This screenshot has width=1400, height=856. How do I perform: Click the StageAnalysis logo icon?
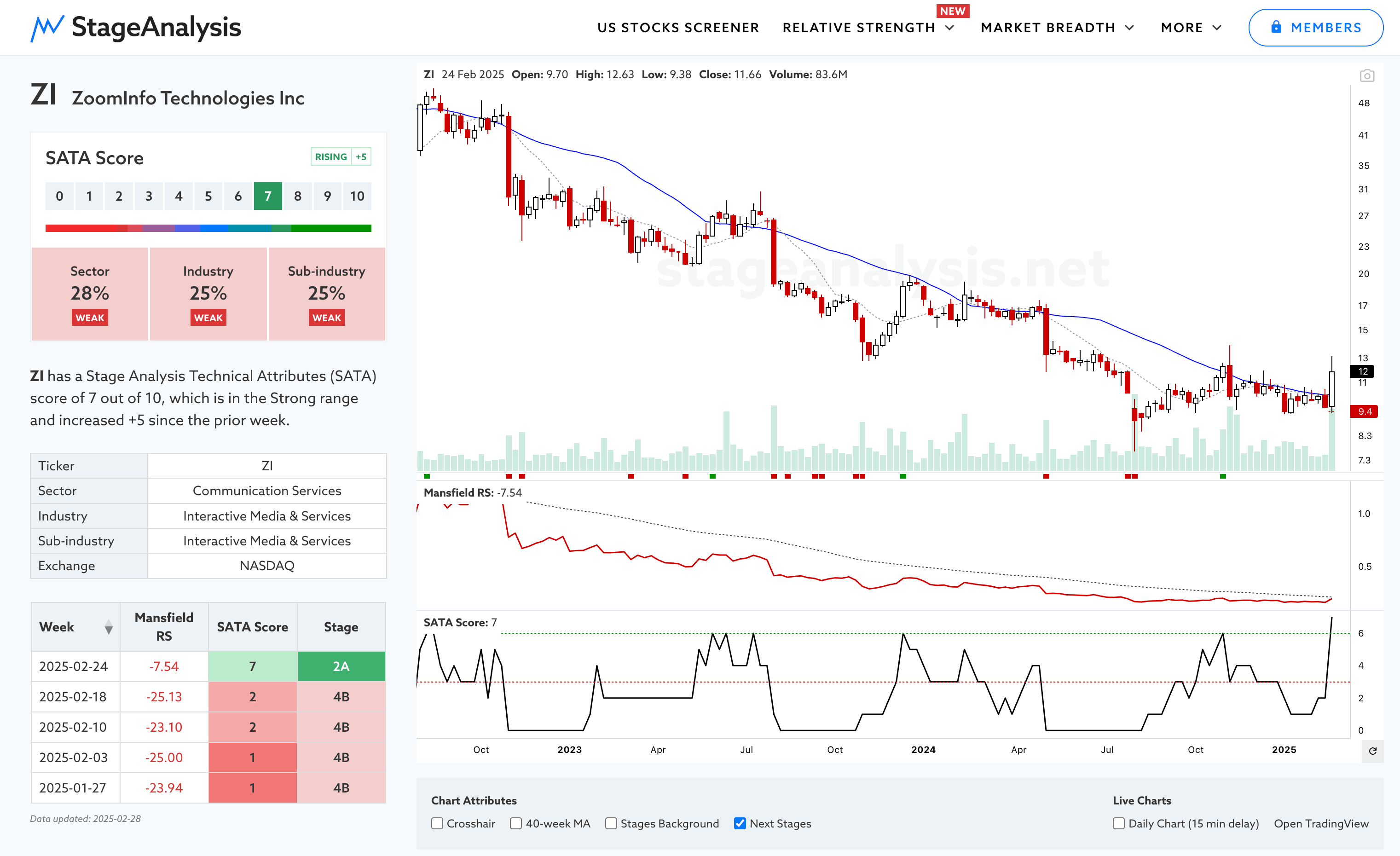point(47,28)
